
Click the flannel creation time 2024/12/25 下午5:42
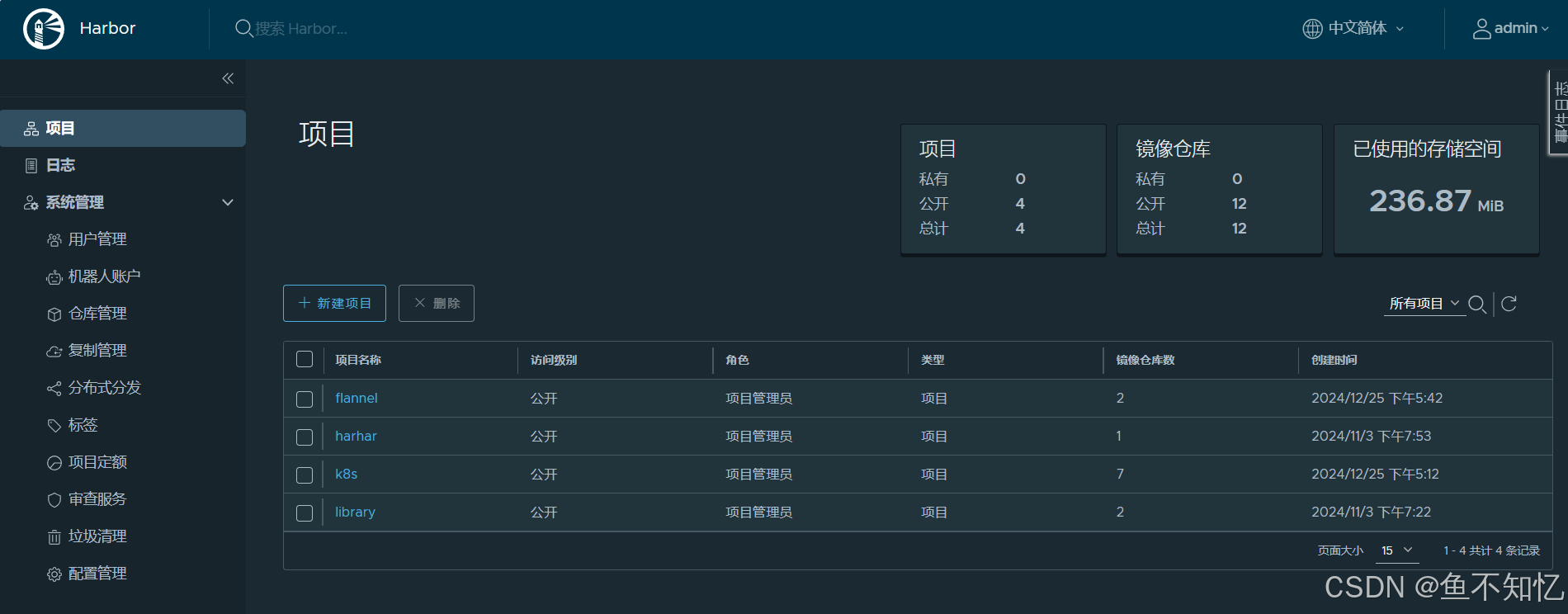[x=1377, y=398]
